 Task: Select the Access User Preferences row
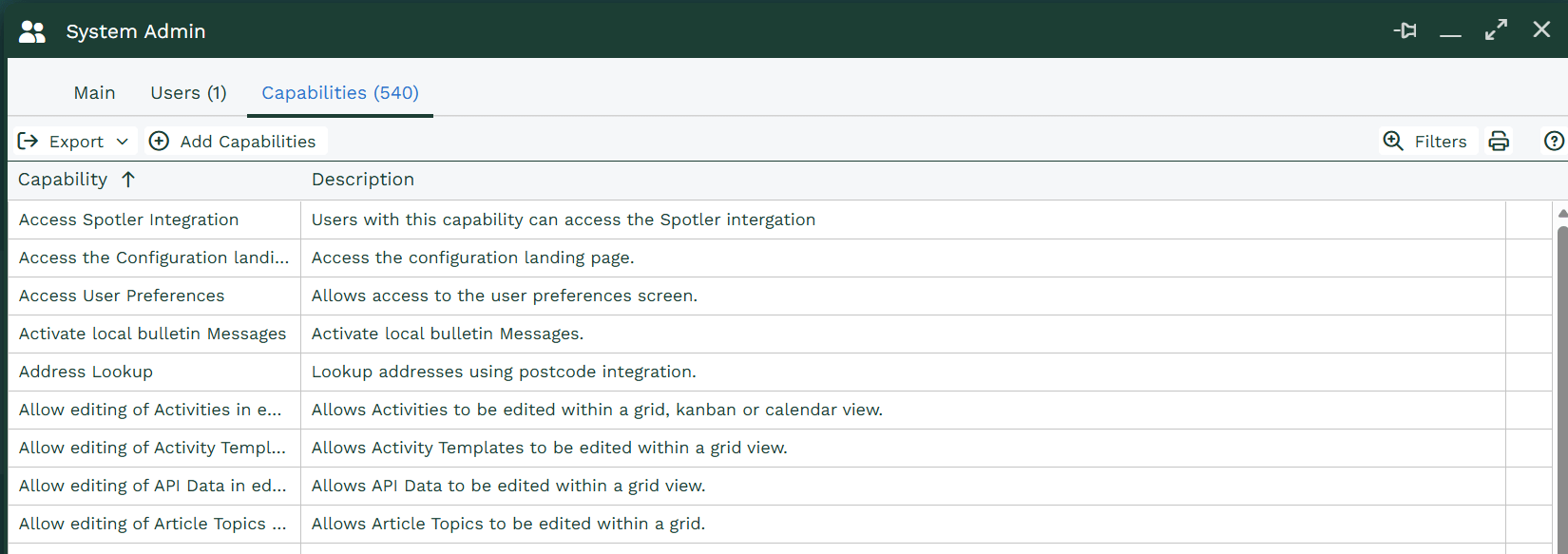pyautogui.click(x=122, y=296)
